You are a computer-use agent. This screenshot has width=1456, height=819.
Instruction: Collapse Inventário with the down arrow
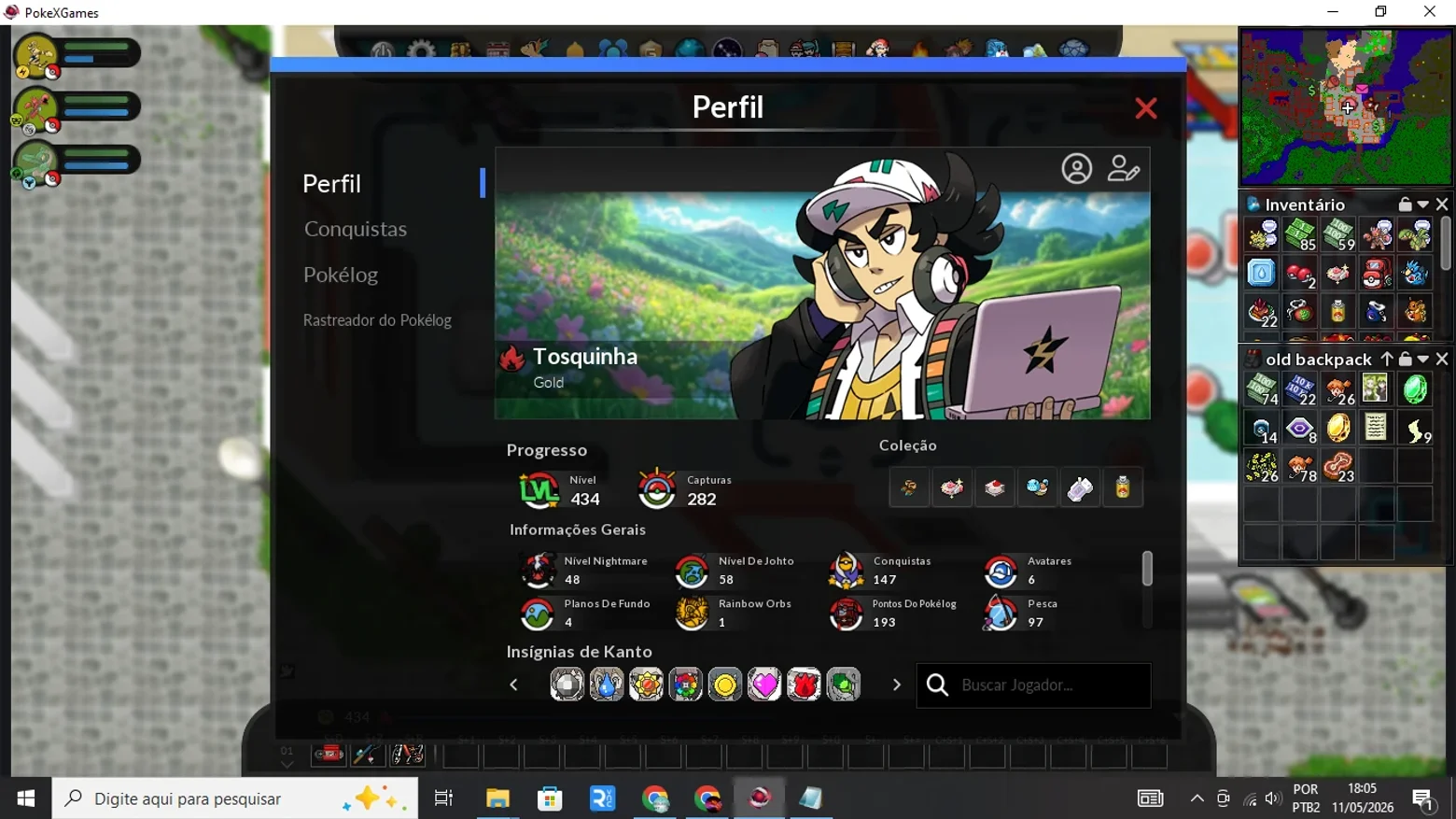tap(1423, 205)
